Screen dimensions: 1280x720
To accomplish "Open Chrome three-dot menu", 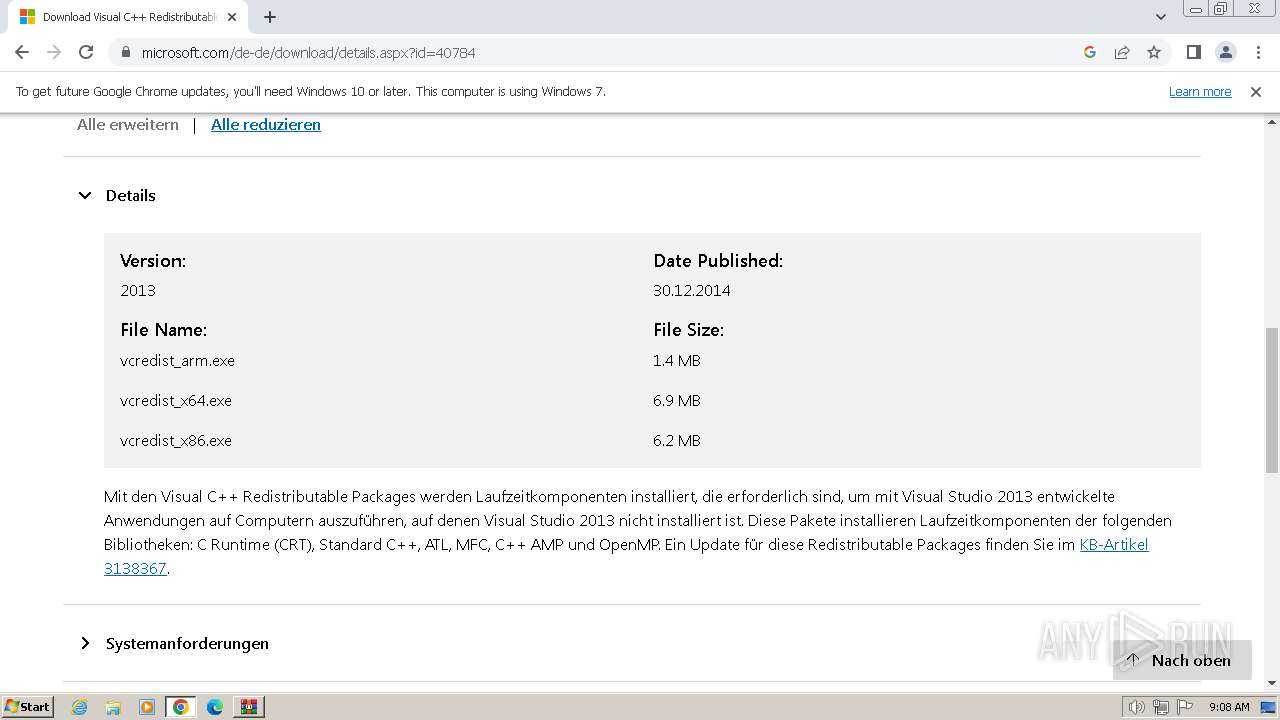I will [1258, 52].
